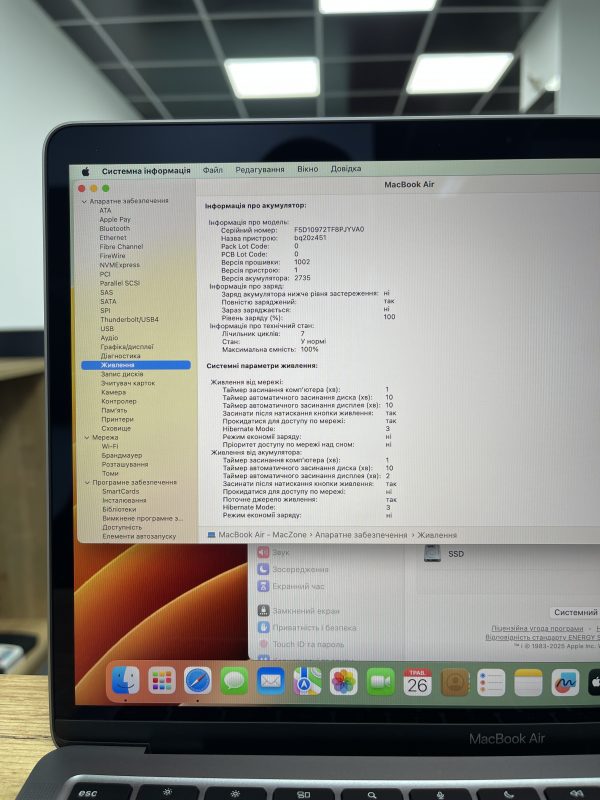The width and height of the screenshot is (600, 800).
Task: Open the Редагування menu
Action: [x=260, y=169]
